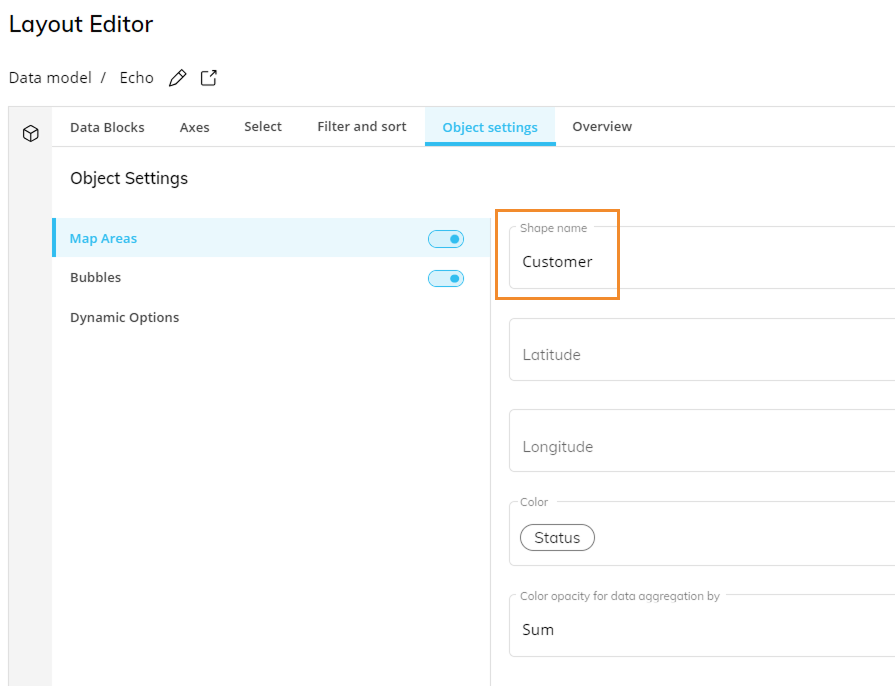Viewport: 895px width, 686px height.
Task: Open Dynamic Options section
Action: (272, 317)
